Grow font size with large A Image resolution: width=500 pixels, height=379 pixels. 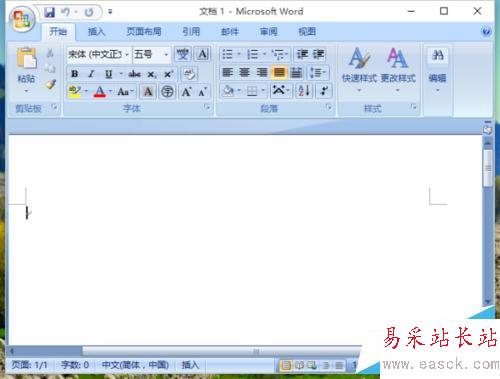click(187, 92)
